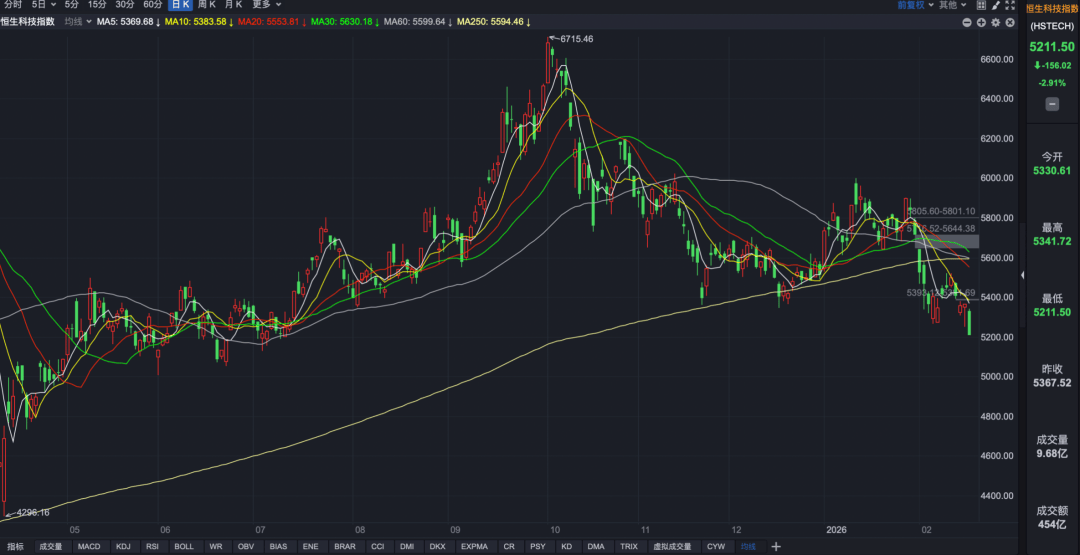
Task: Add new indicator with plus button
Action: (776, 547)
